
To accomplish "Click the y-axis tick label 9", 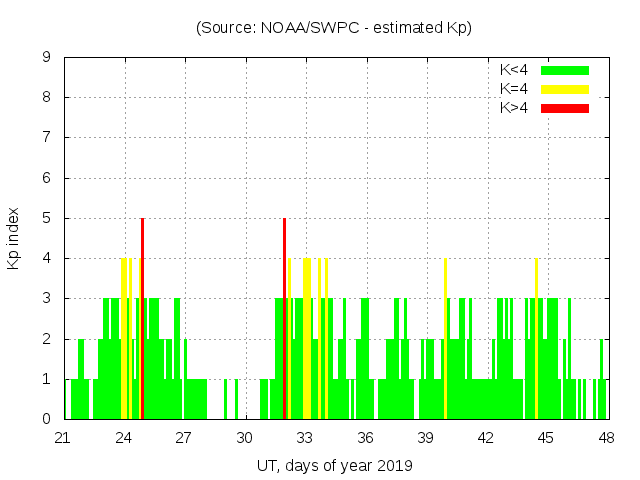I will click(x=46, y=58).
